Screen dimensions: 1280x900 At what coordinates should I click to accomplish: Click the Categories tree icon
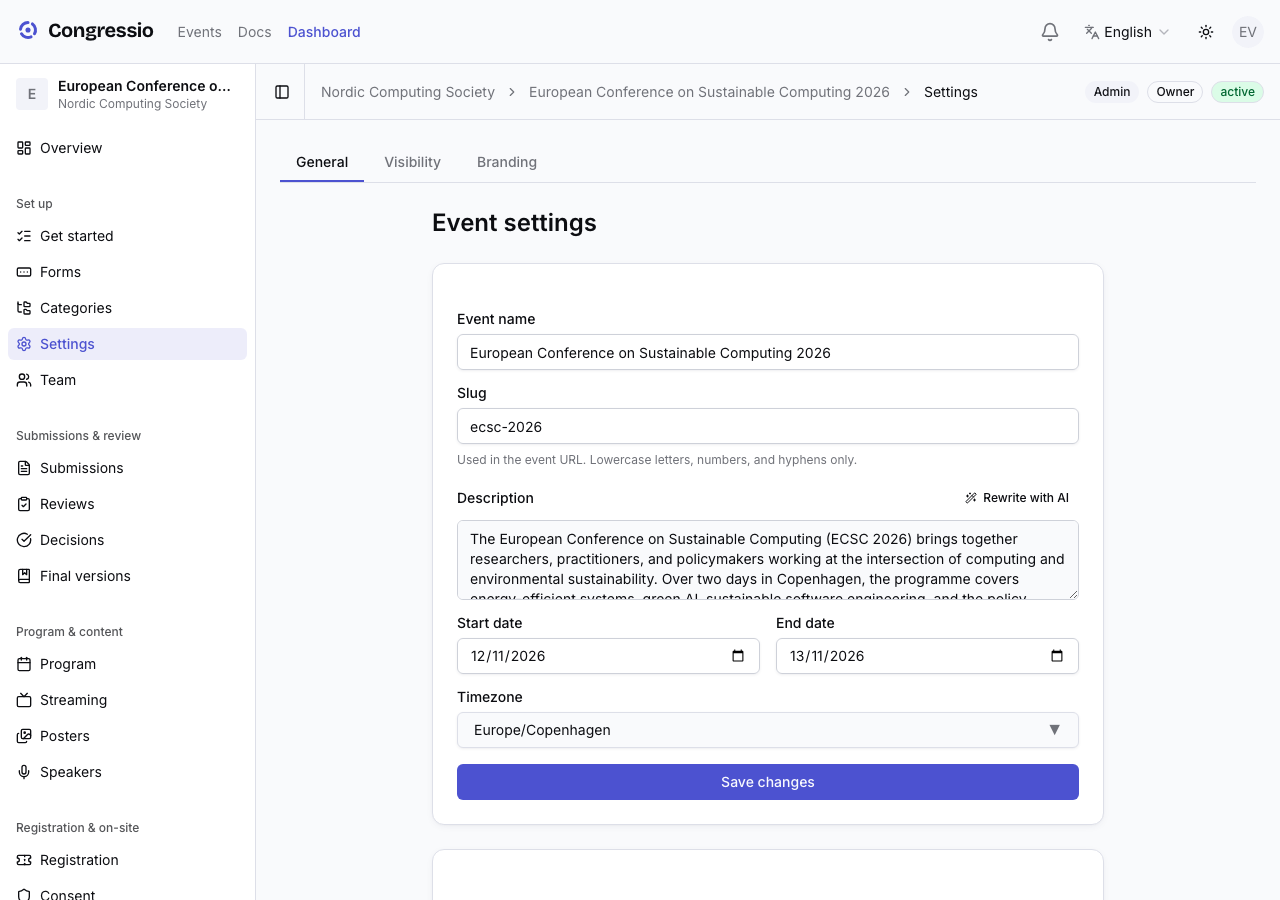click(x=24, y=308)
